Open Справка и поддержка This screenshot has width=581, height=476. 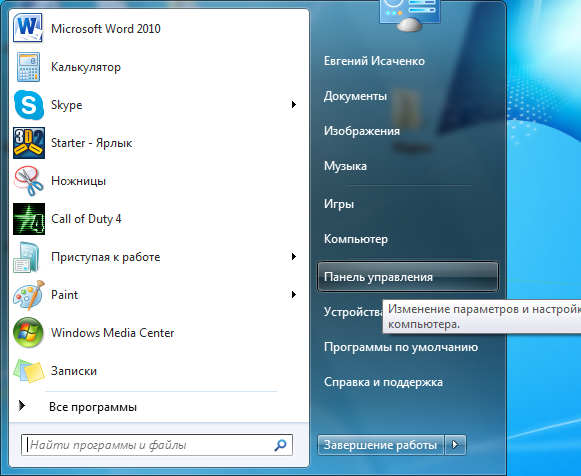[x=383, y=382]
